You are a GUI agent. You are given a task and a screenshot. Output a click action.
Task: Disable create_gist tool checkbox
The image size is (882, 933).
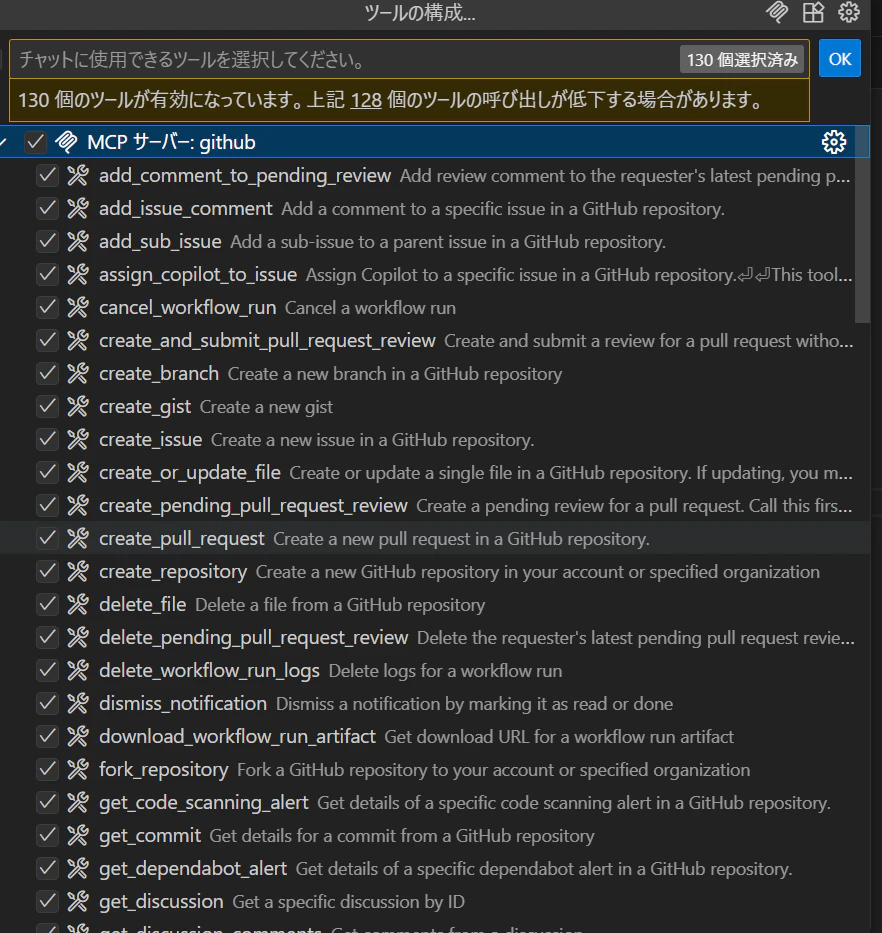coord(47,406)
